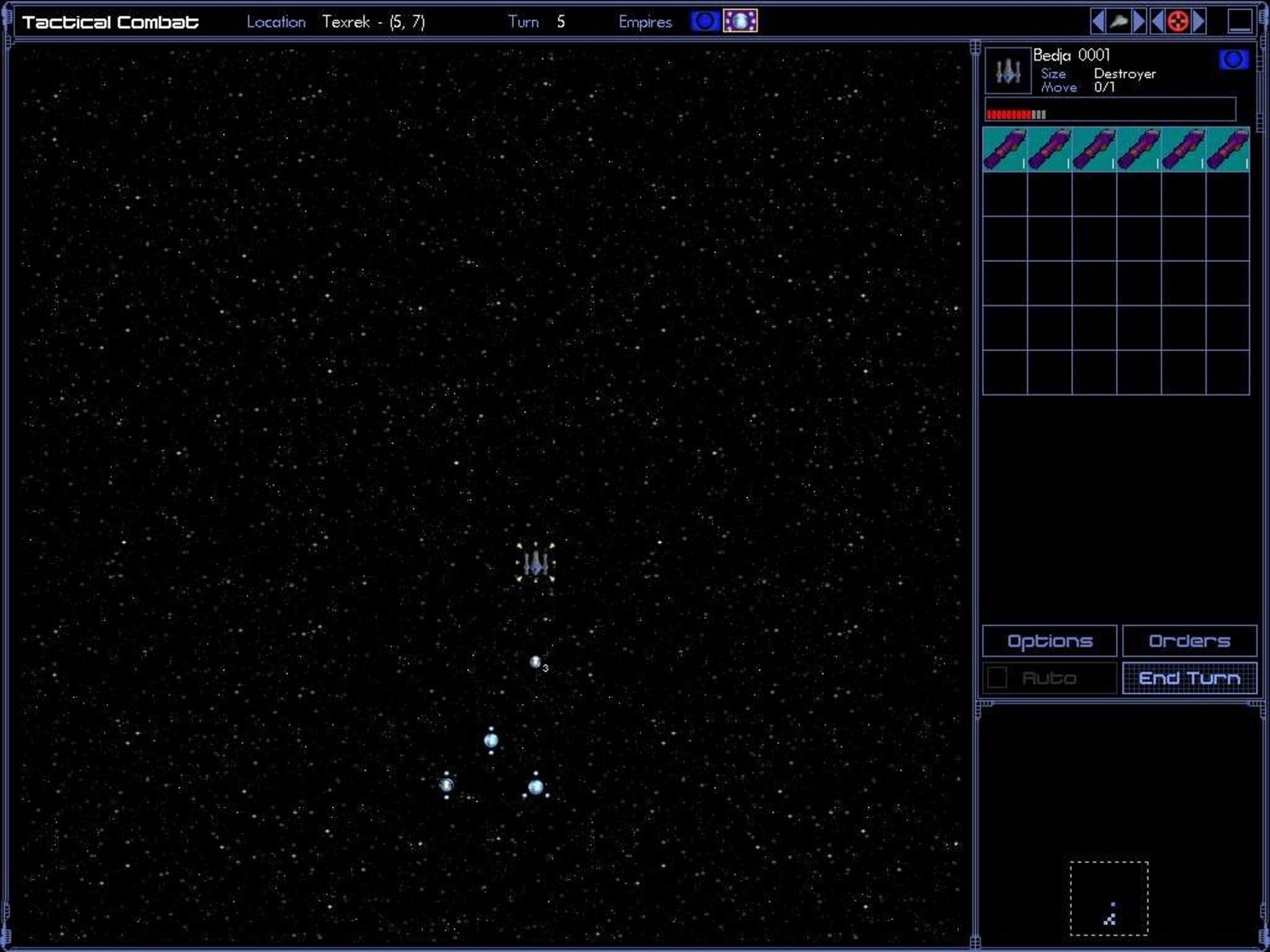The width and height of the screenshot is (1270, 952).
Task: Click the minimap viewport box
Action: coord(1109,899)
